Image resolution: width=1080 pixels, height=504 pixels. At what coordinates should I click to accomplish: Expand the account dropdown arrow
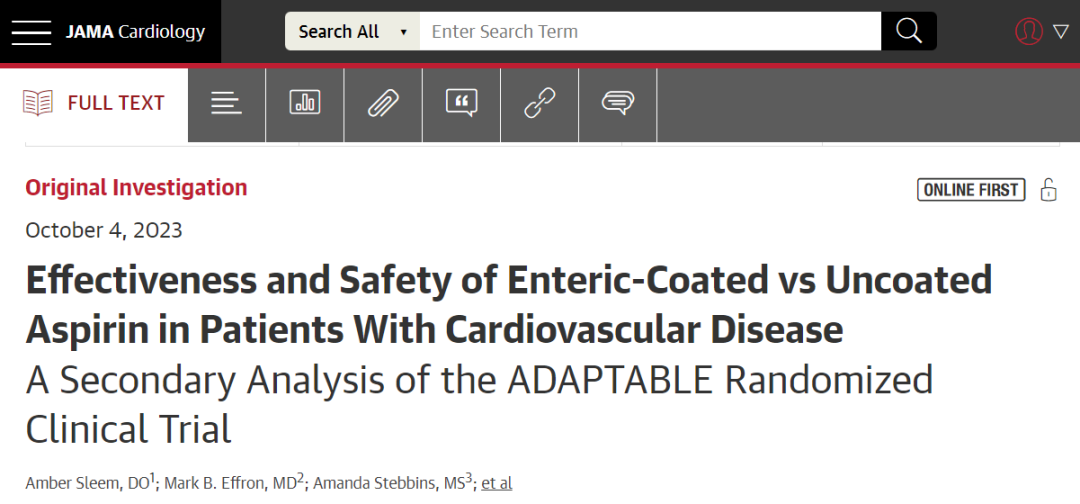[1061, 31]
